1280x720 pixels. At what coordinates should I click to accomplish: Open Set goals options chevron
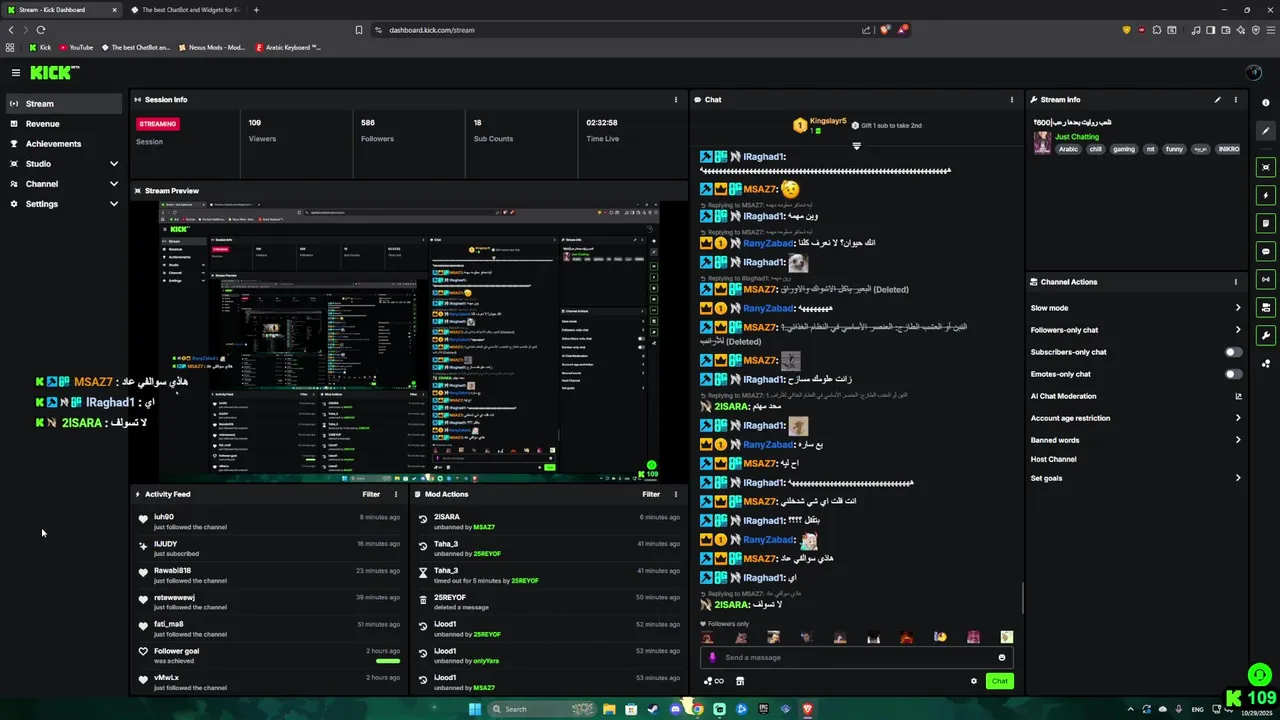coord(1238,478)
